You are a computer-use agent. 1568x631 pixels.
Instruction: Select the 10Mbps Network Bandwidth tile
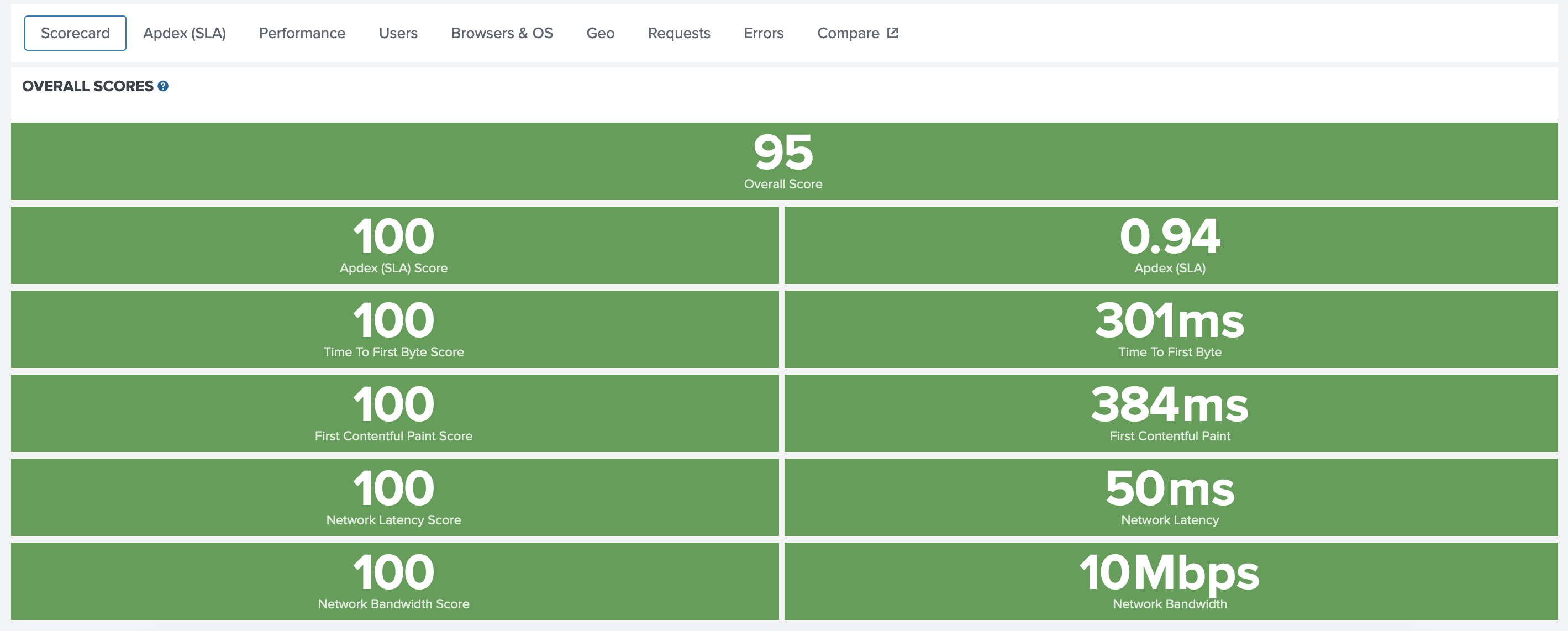(1170, 581)
